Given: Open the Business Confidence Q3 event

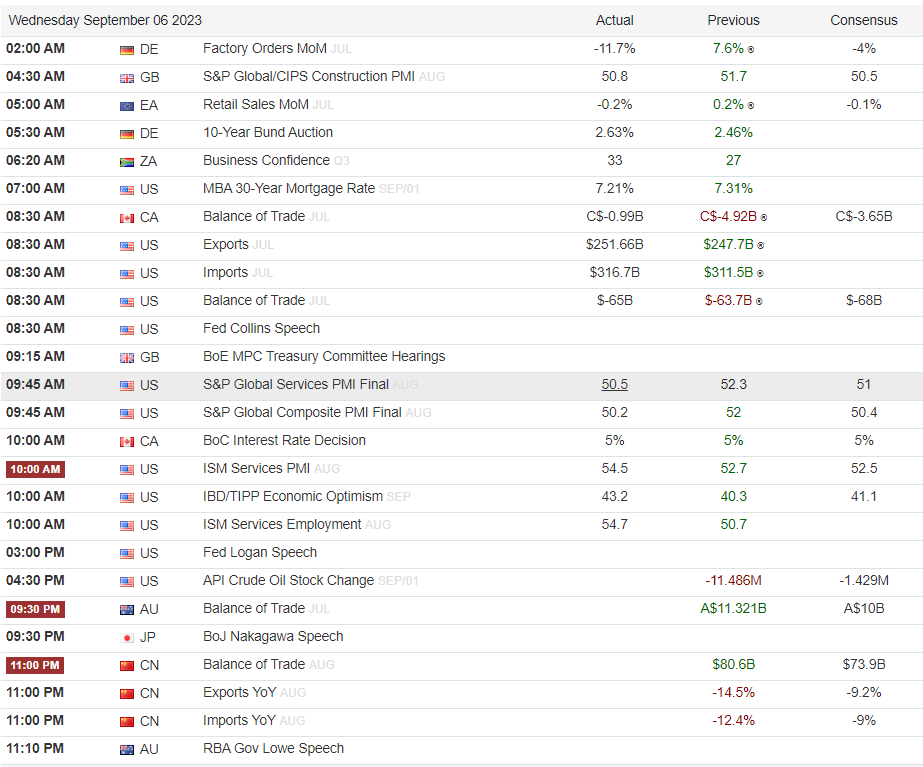Looking at the screenshot, I should (x=266, y=160).
